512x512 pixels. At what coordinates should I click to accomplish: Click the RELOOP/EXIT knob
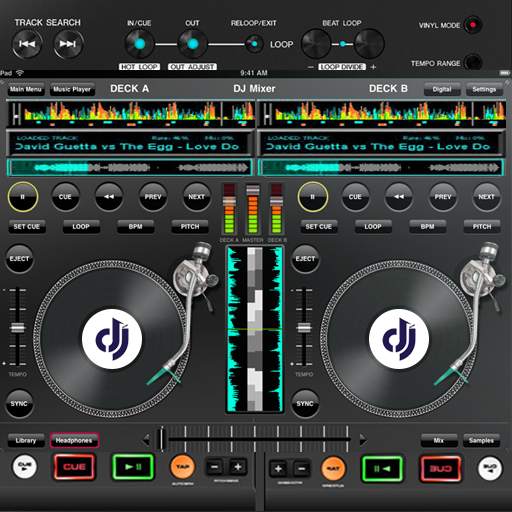[x=254, y=44]
